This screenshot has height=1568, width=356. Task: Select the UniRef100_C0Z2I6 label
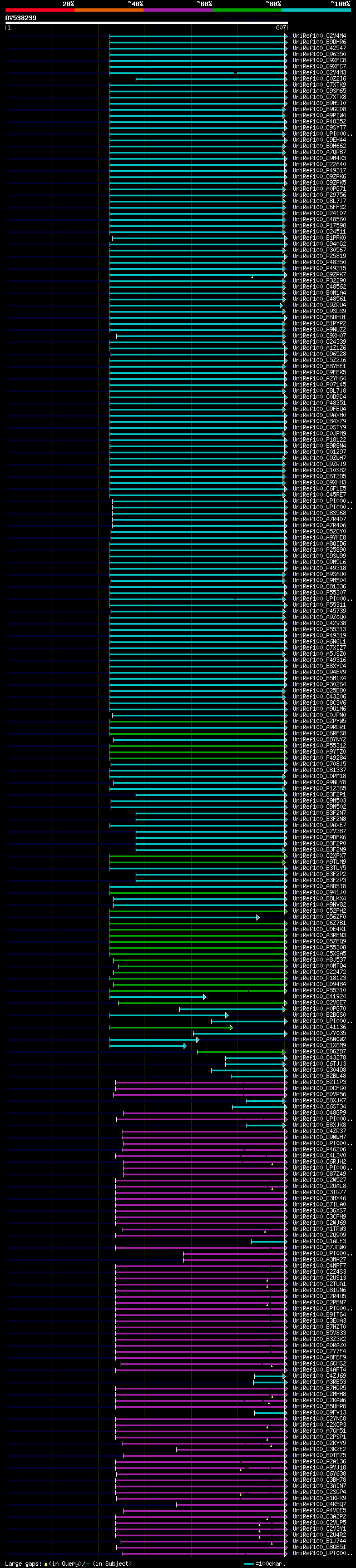pyautogui.click(x=319, y=78)
